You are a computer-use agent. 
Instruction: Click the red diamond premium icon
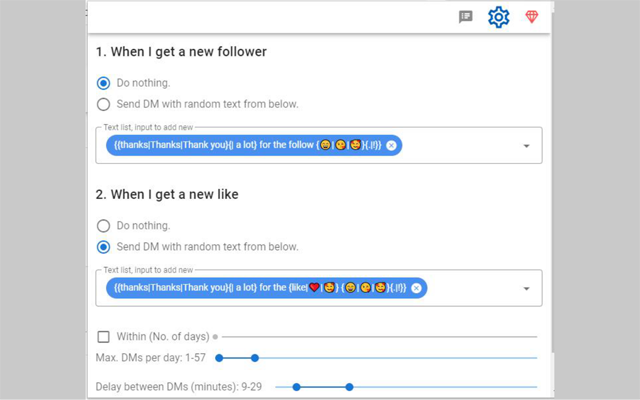(x=531, y=17)
